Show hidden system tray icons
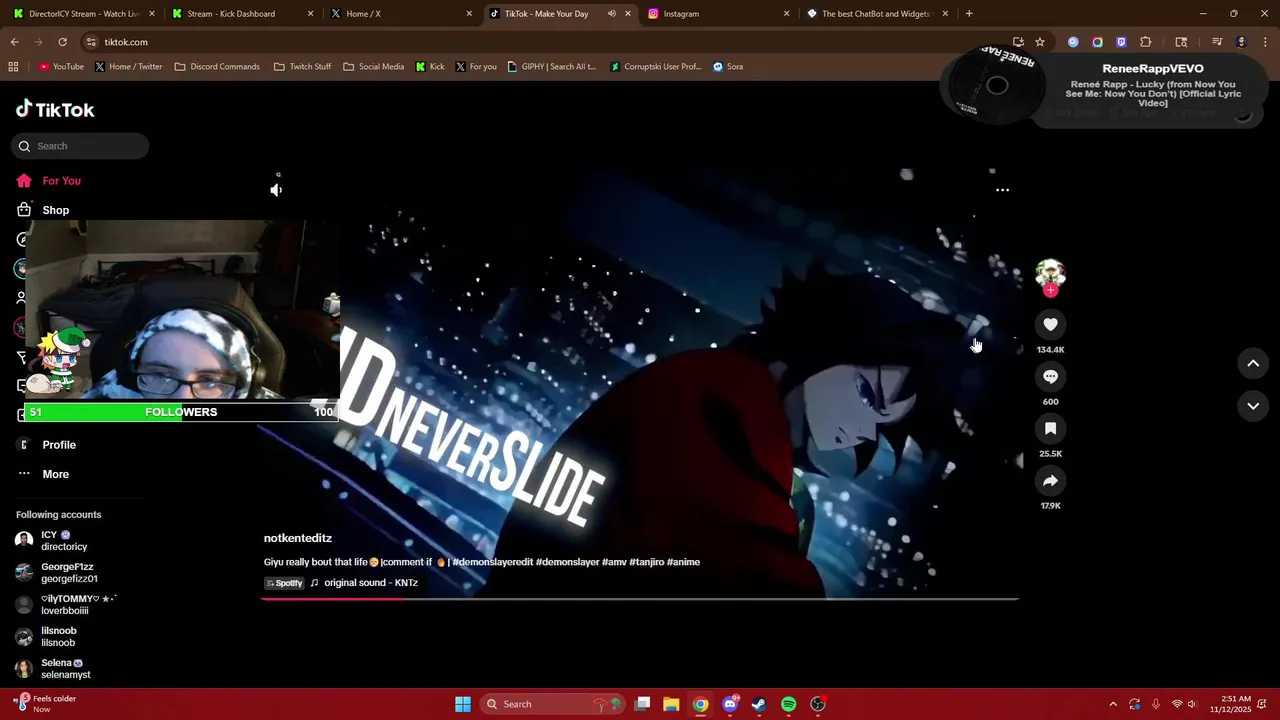Viewport: 1280px width, 720px height. point(1113,704)
